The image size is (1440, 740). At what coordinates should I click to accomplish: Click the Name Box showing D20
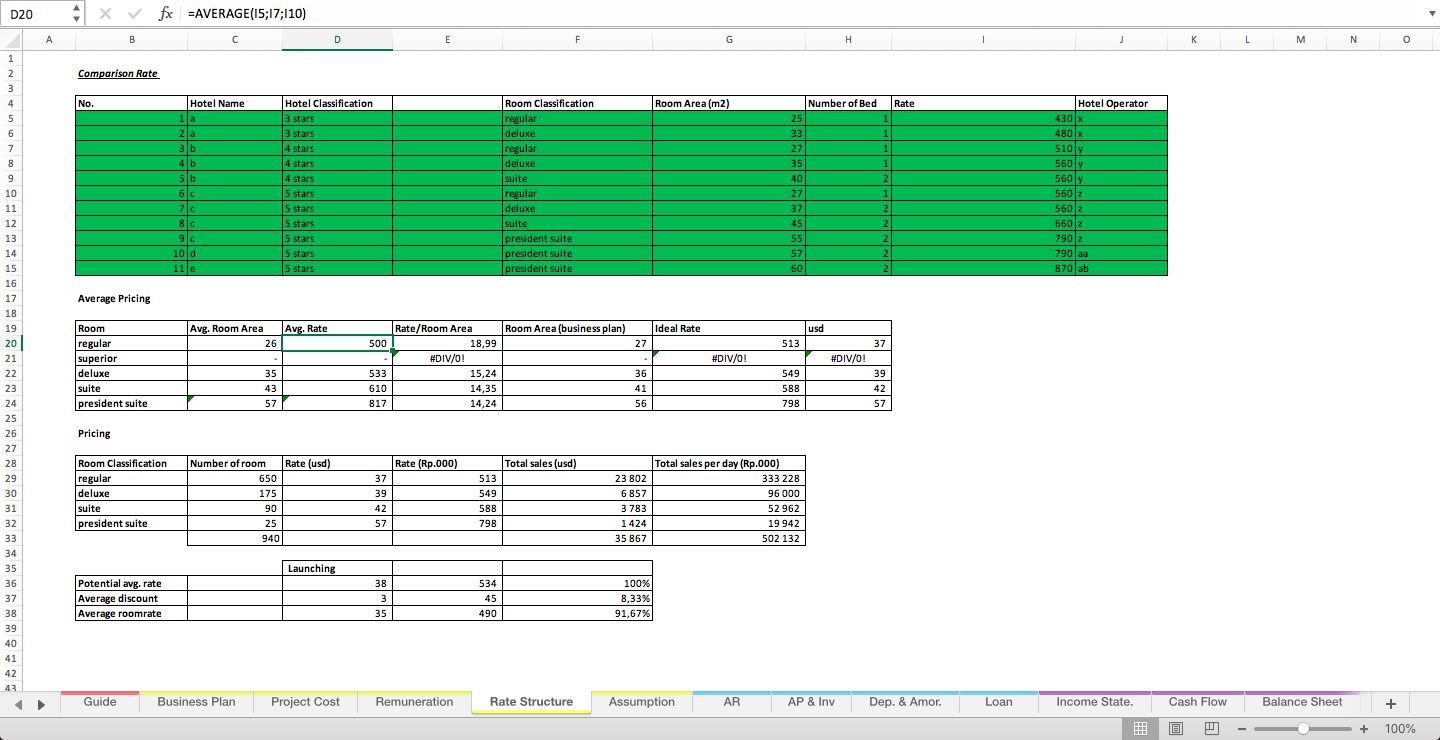(38, 14)
